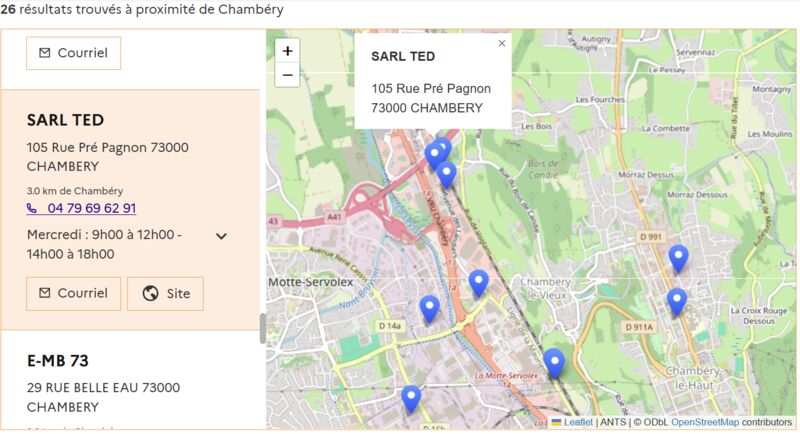The width and height of the screenshot is (800, 434).
Task: Click the marker on the railway near La Motte-Servolex
Action: (x=554, y=363)
